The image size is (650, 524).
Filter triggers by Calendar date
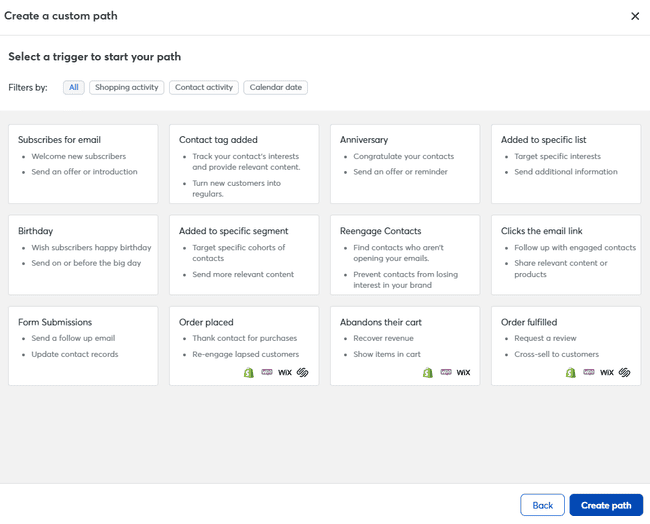275,88
